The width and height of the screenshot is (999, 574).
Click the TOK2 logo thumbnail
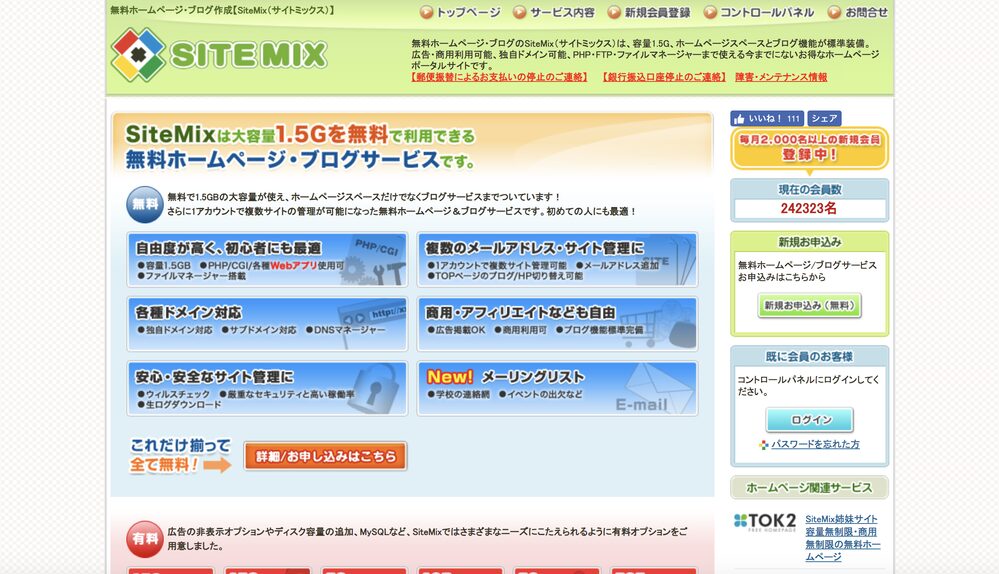(x=765, y=522)
